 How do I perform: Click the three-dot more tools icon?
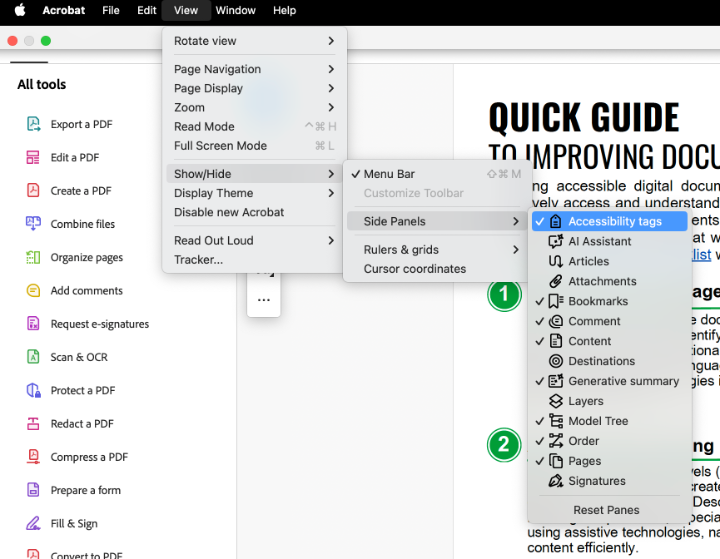[264, 300]
